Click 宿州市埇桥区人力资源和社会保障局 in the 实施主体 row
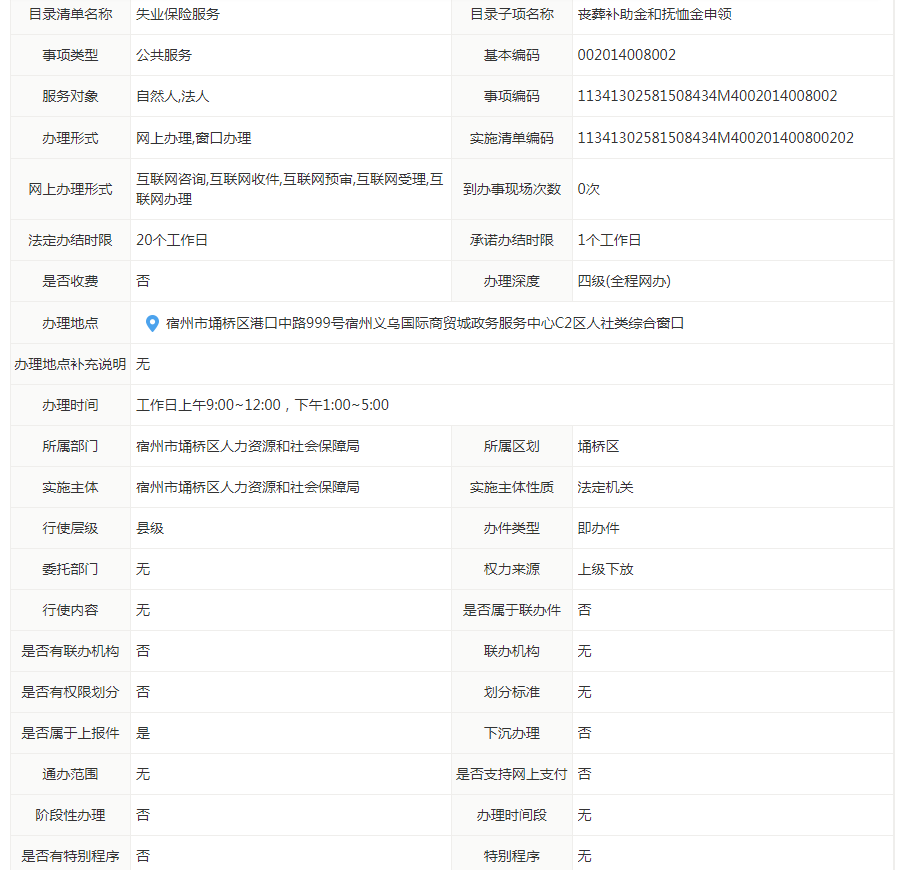The width and height of the screenshot is (917, 870). click(x=247, y=487)
